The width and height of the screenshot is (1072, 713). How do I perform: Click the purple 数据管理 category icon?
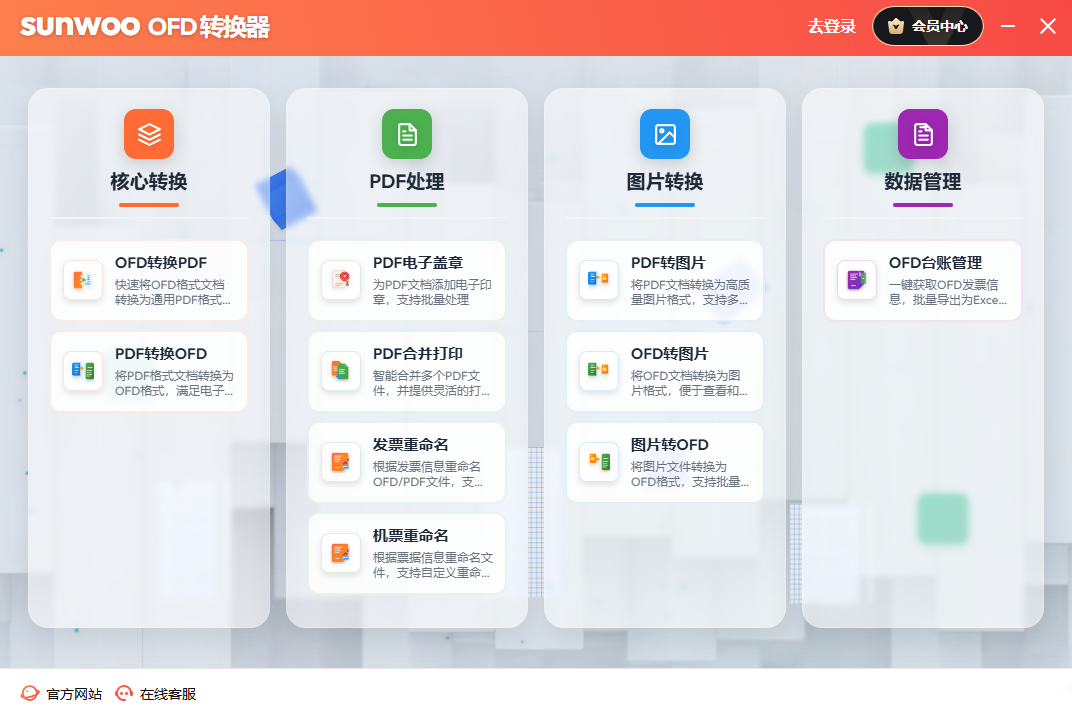pyautogui.click(x=923, y=134)
